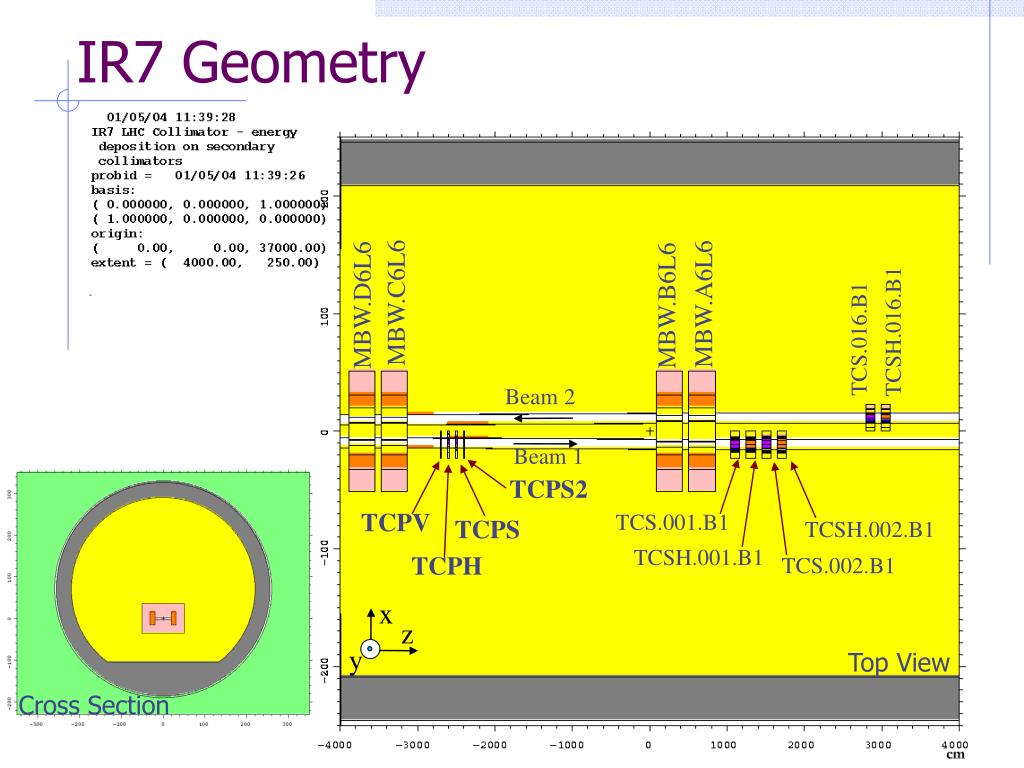The height and width of the screenshot is (768, 1024).
Task: Click the "TCSH.002.B1" label
Action: click(x=869, y=530)
